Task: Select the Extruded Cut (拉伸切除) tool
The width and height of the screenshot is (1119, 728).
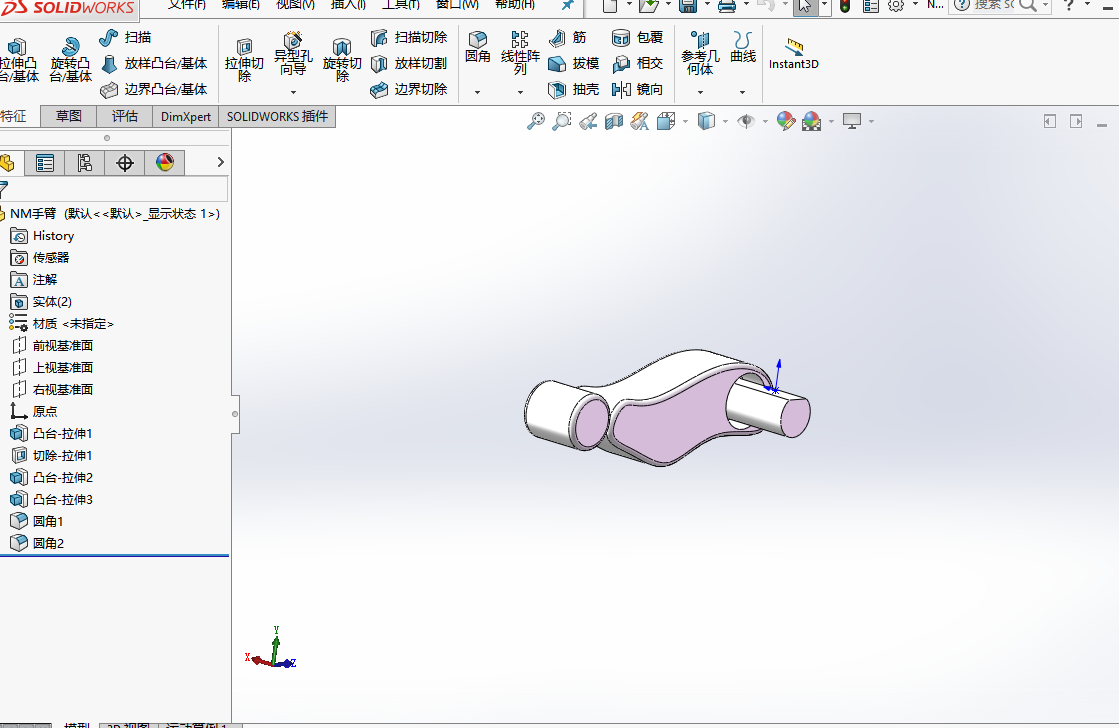Action: [244, 60]
